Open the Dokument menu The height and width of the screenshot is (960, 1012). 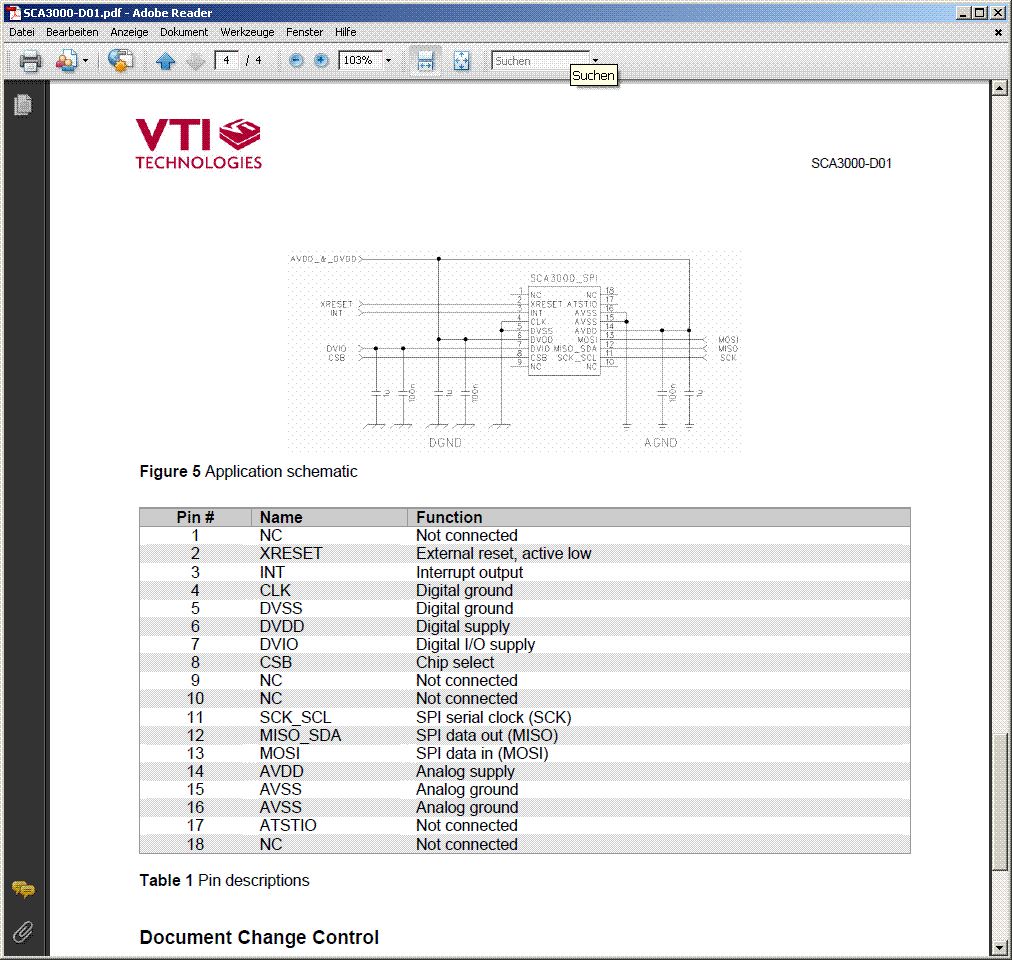tap(184, 32)
